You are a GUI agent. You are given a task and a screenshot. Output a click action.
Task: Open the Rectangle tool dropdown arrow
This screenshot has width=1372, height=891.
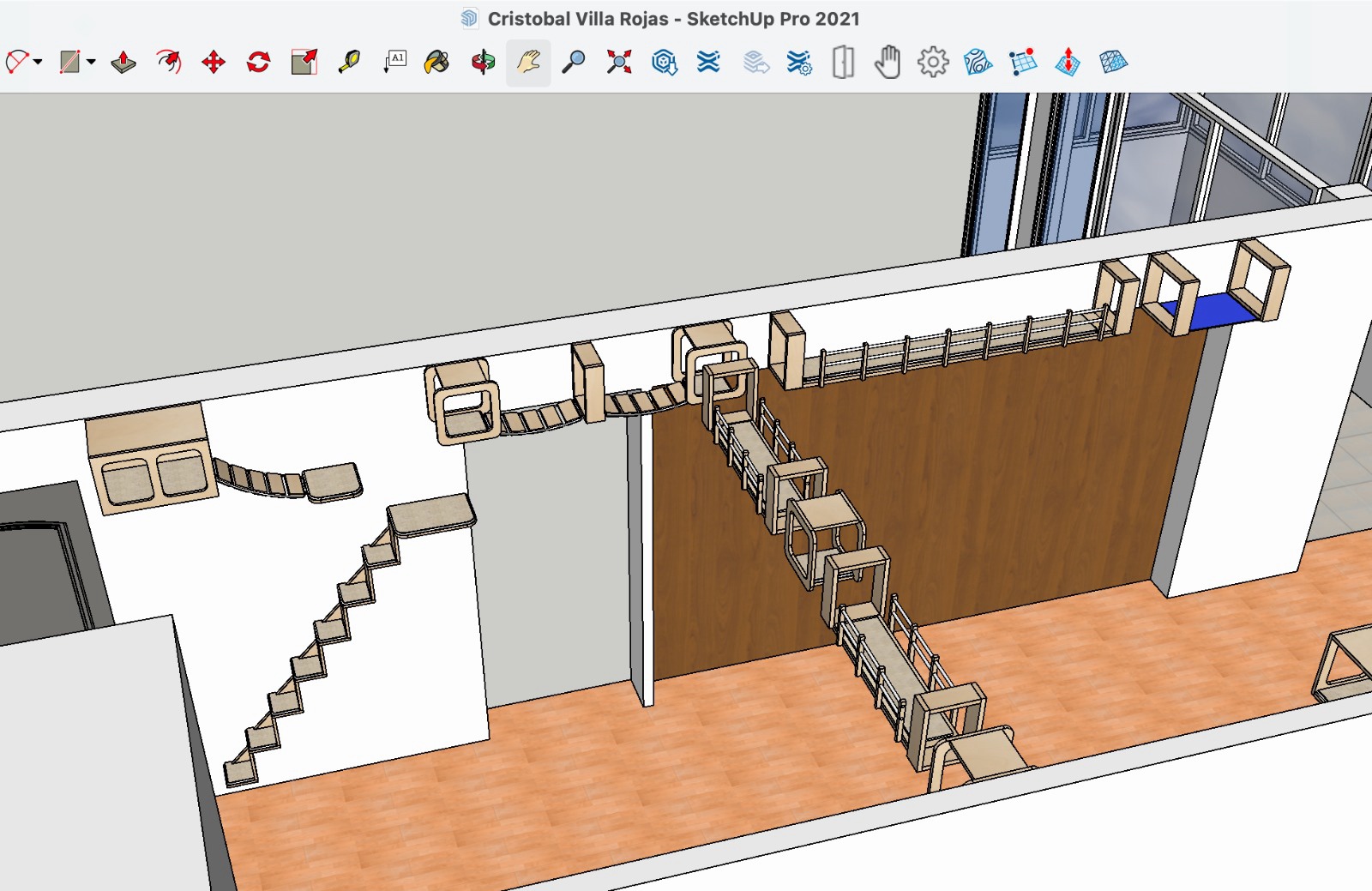(91, 62)
